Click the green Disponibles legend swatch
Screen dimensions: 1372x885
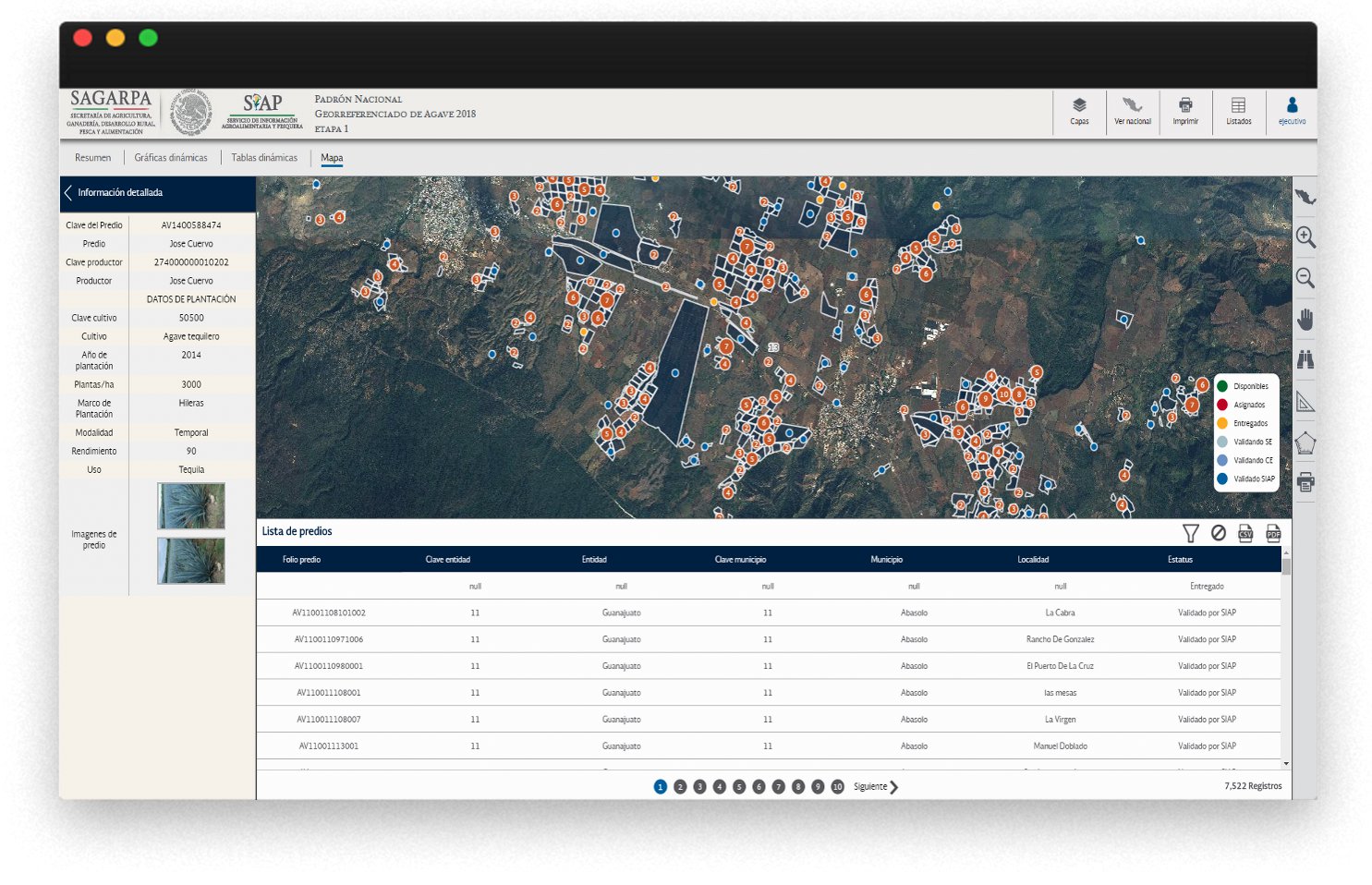coord(1222,386)
